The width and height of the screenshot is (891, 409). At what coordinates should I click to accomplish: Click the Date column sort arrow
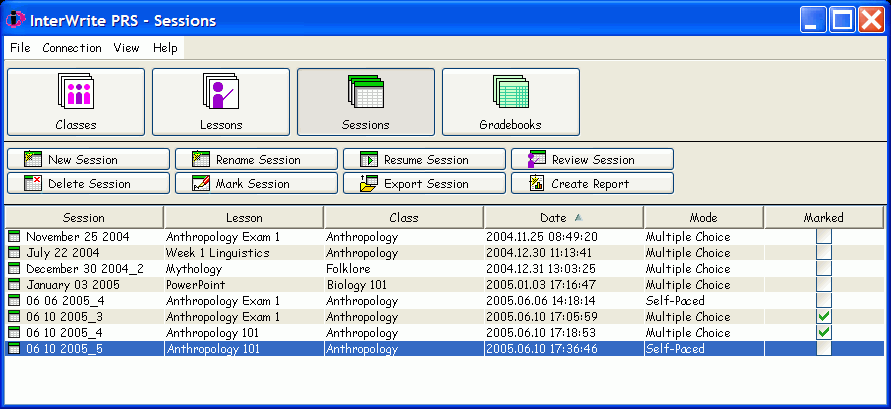pos(578,218)
